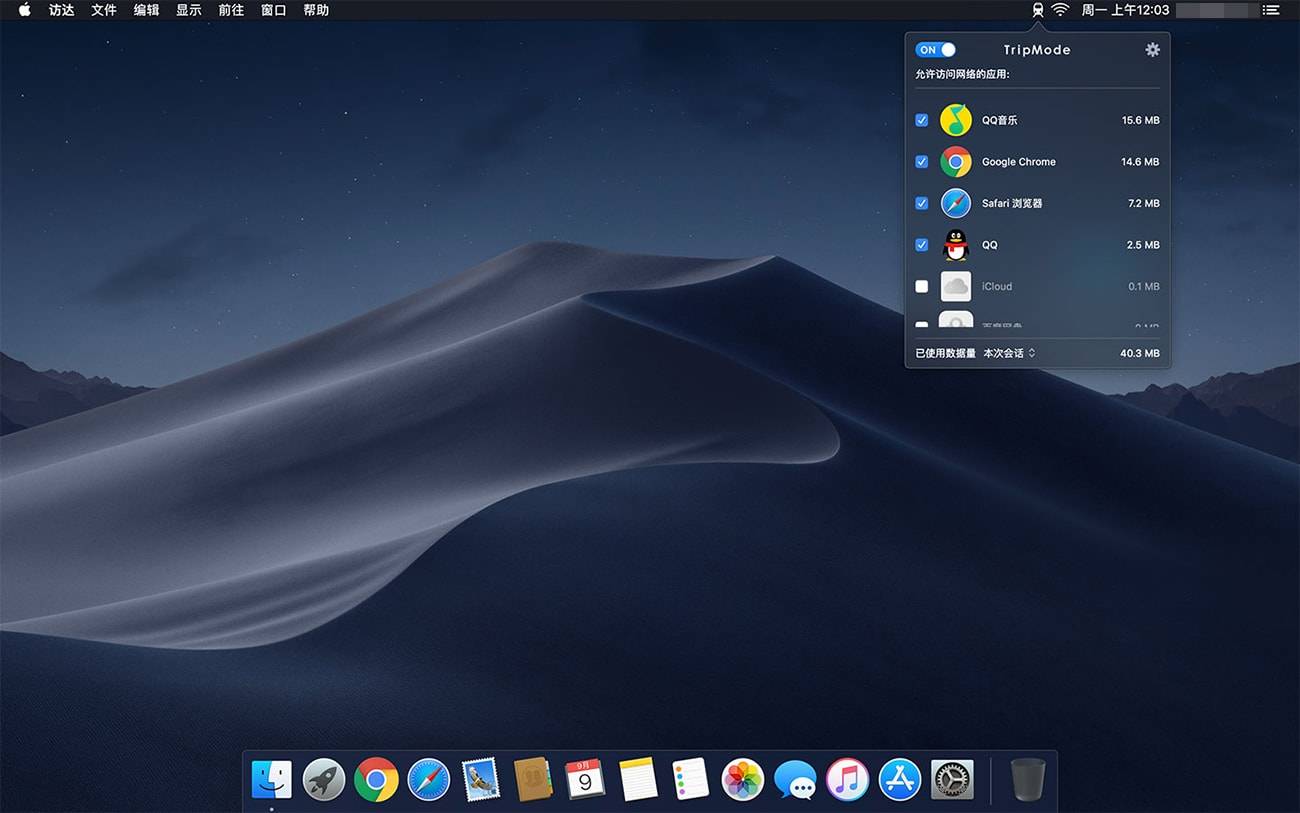This screenshot has height=813, width=1300.
Task: Uncheck QQ音乐 network access checkbox
Action: [922, 120]
